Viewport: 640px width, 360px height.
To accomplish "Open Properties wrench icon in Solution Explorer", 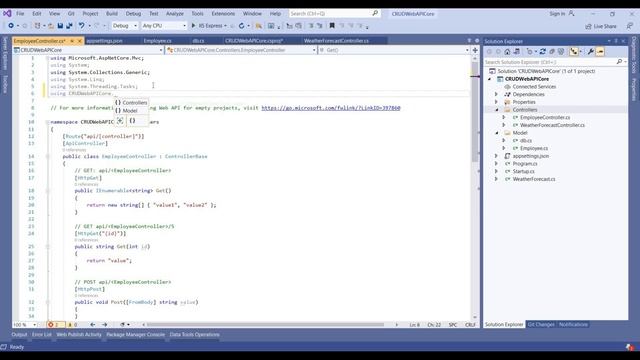I will (x=590, y=51).
